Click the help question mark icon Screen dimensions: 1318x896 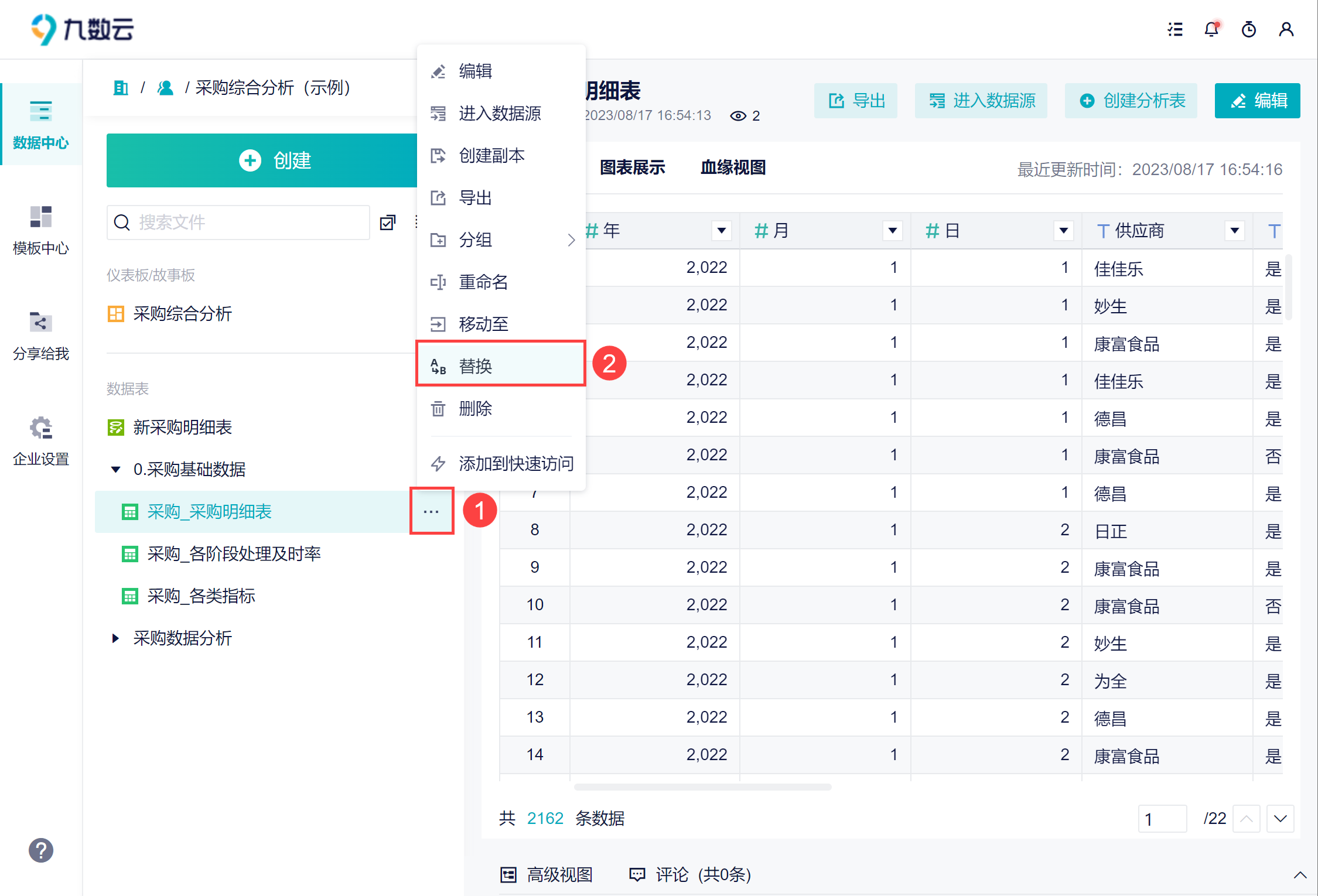point(40,850)
